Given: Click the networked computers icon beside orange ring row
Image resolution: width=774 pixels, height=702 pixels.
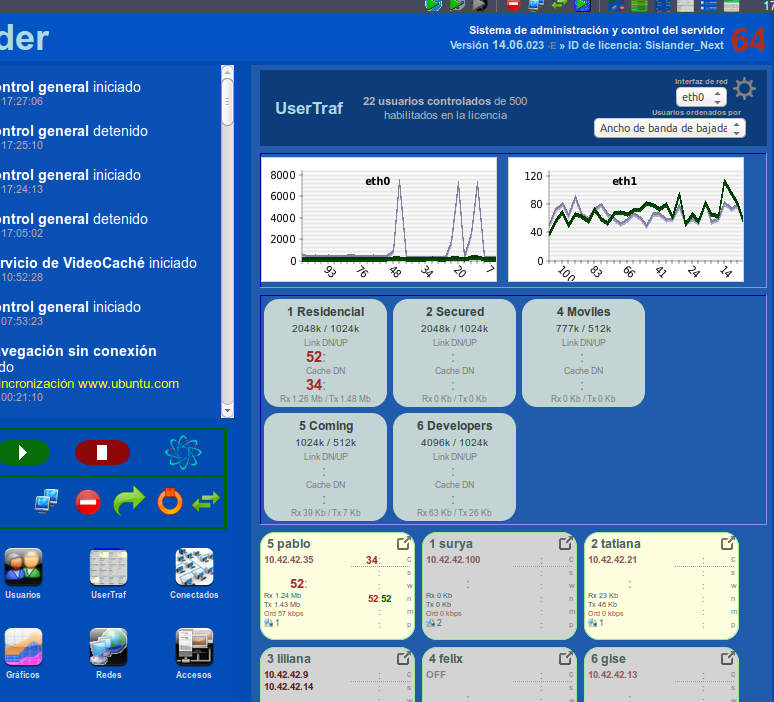Looking at the screenshot, I should [47, 502].
